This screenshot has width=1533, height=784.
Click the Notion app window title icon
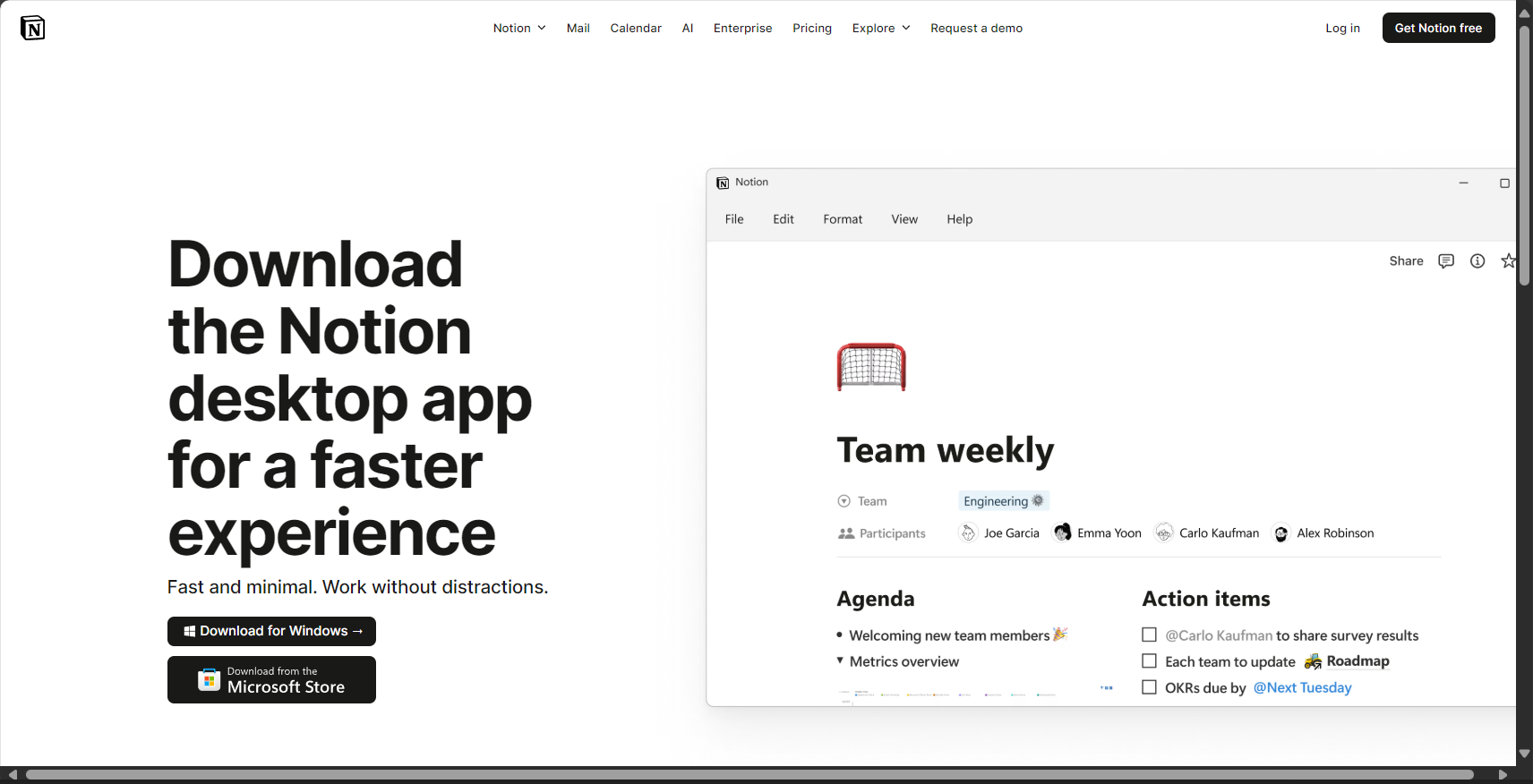(x=723, y=183)
